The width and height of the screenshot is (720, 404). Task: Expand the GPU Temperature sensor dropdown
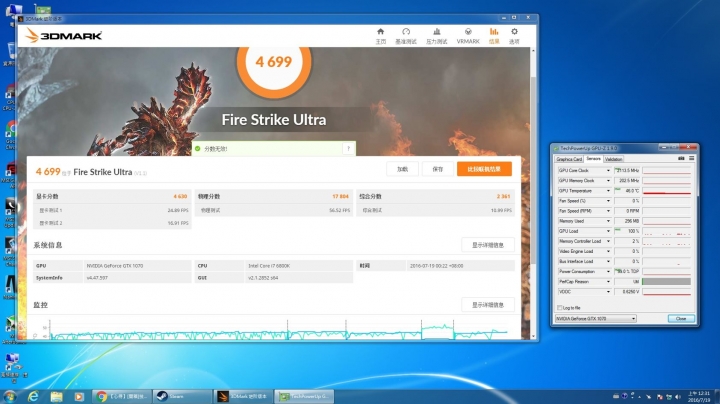pos(608,191)
